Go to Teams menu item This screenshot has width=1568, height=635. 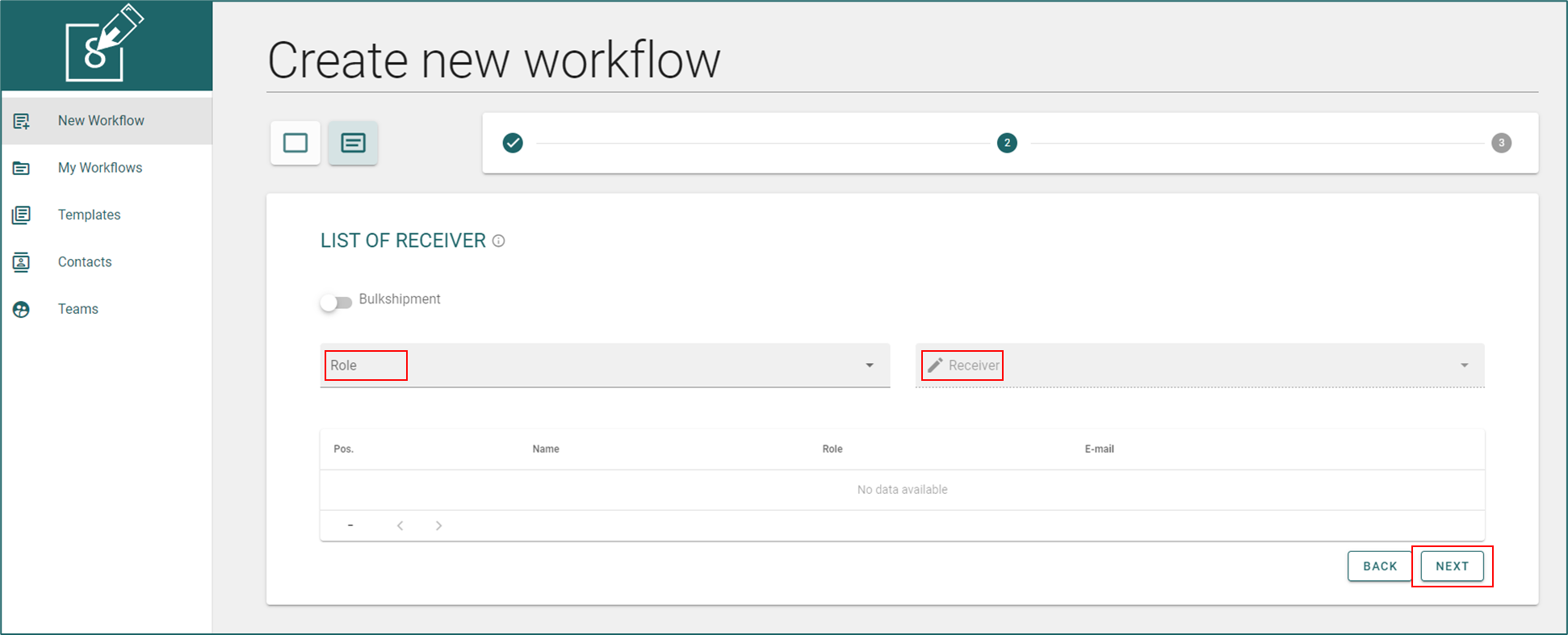pos(107,309)
